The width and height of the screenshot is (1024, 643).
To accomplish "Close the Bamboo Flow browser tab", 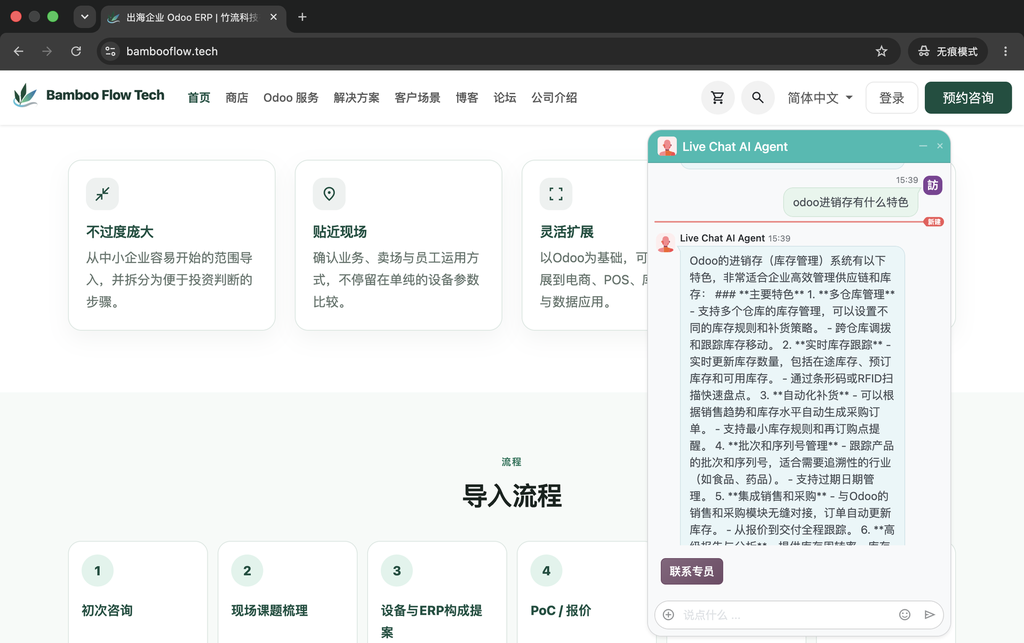I will [274, 17].
